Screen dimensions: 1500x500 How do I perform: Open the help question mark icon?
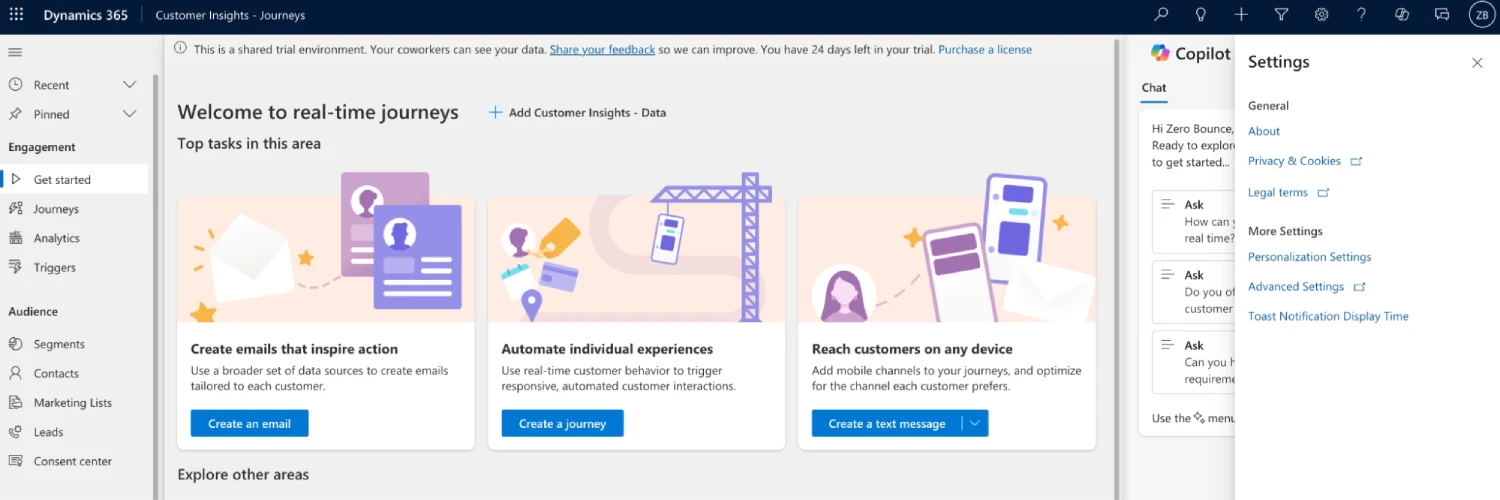pos(1361,15)
